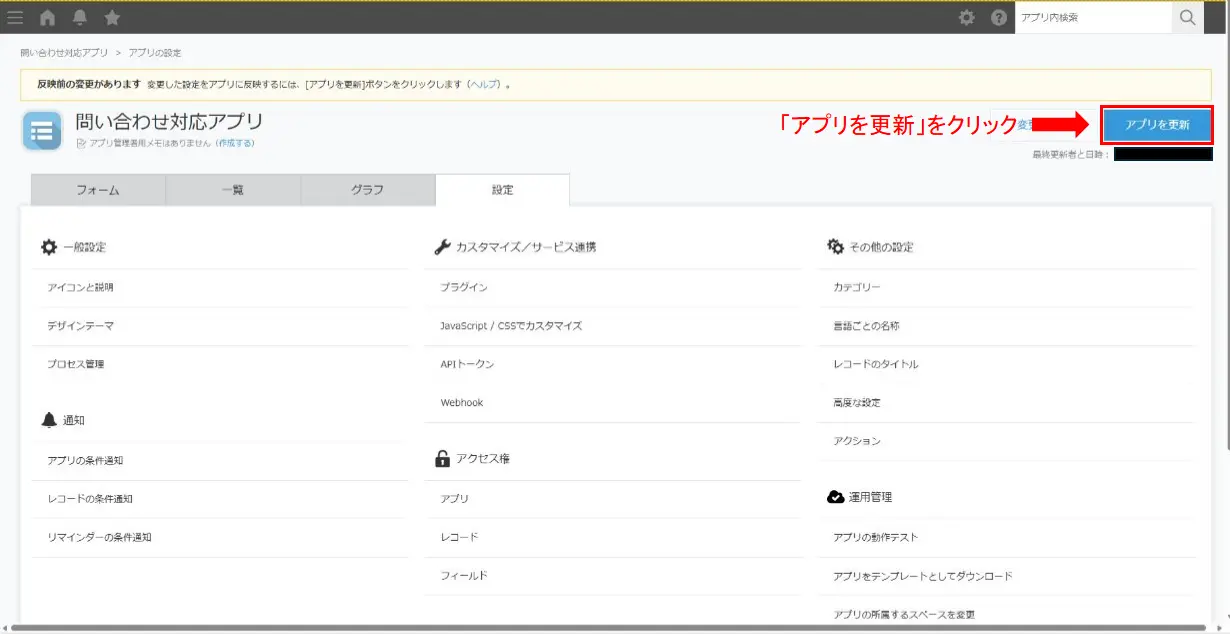Click the cloud icon beside 運用管理

(837, 496)
